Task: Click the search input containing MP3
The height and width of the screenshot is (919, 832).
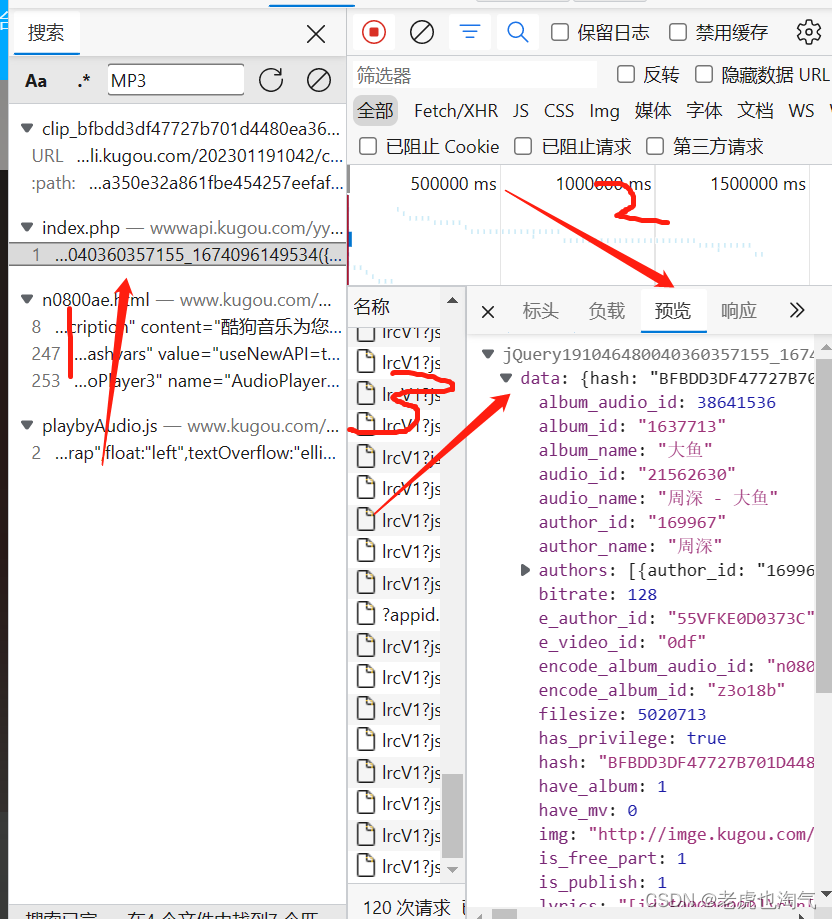Action: point(176,80)
